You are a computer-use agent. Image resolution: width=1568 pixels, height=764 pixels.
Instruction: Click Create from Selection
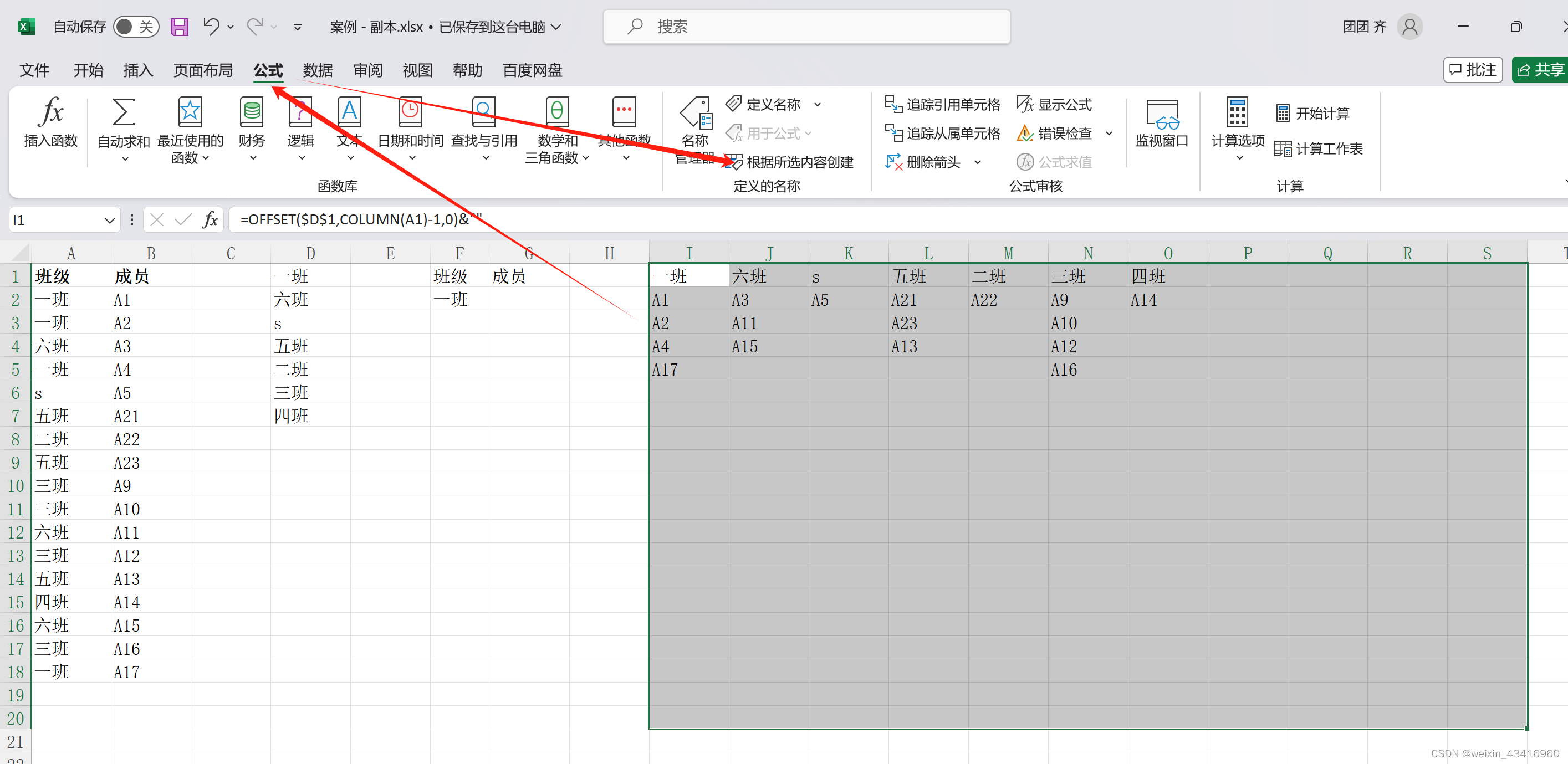(789, 162)
